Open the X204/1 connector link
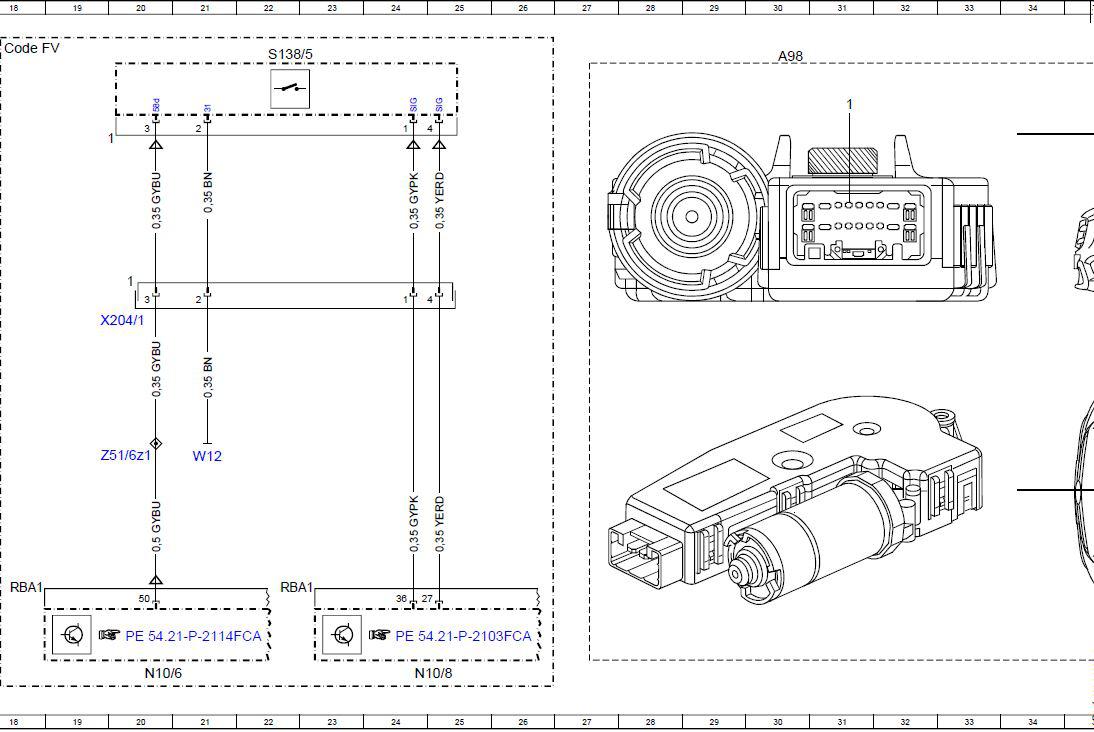Viewport: 1094px width, 732px height. (x=122, y=320)
